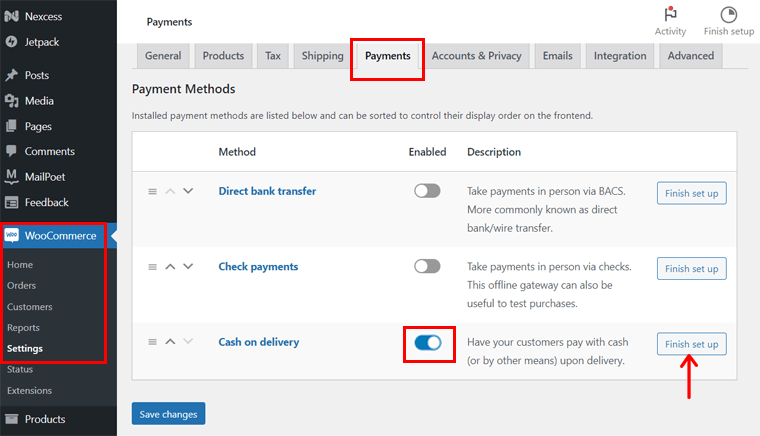Screen dimensions: 760x436
Task: Move Cash on delivery up with chevron
Action: click(x=170, y=342)
